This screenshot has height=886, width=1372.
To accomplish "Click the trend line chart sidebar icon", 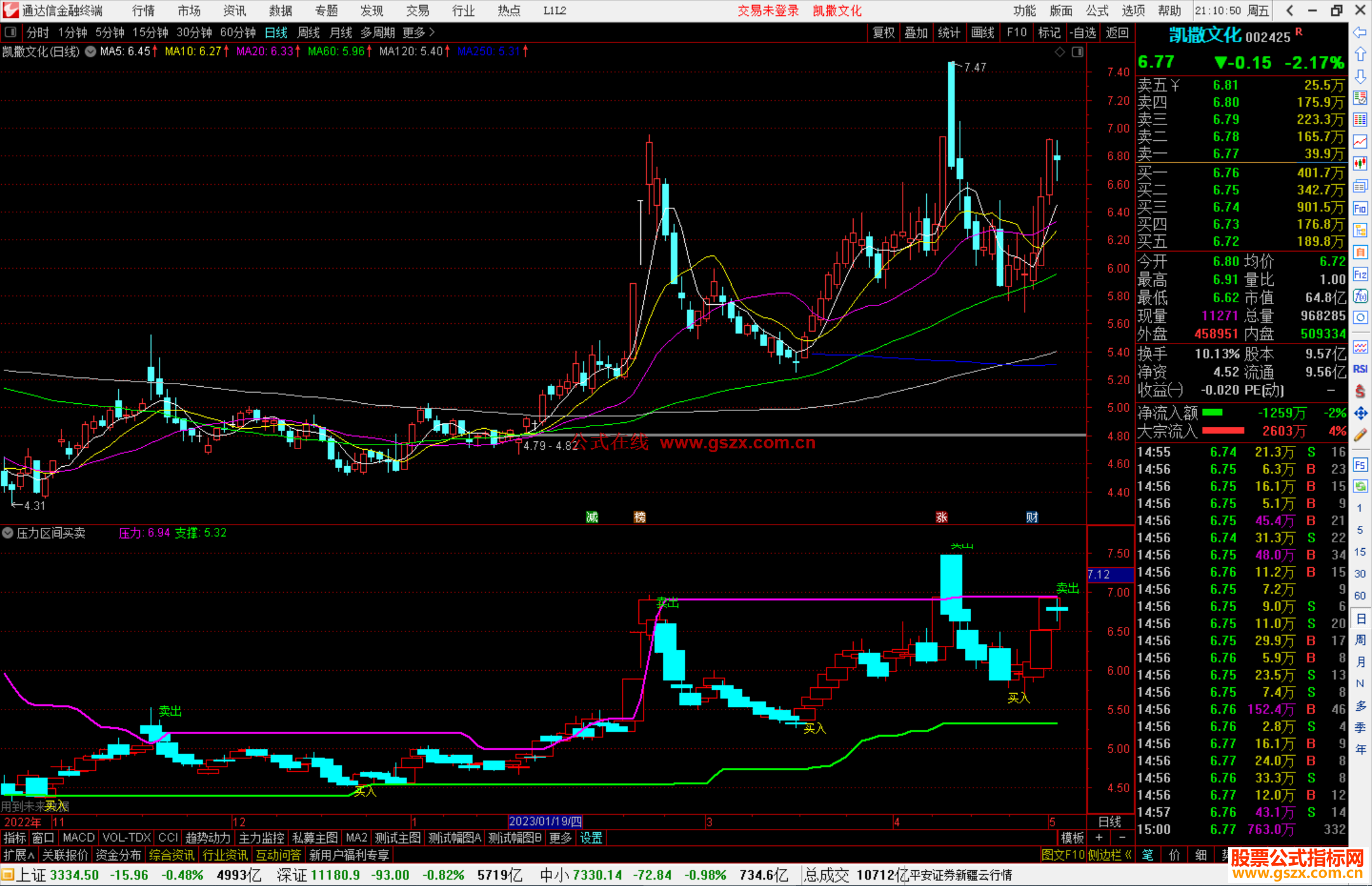I will (x=1360, y=141).
